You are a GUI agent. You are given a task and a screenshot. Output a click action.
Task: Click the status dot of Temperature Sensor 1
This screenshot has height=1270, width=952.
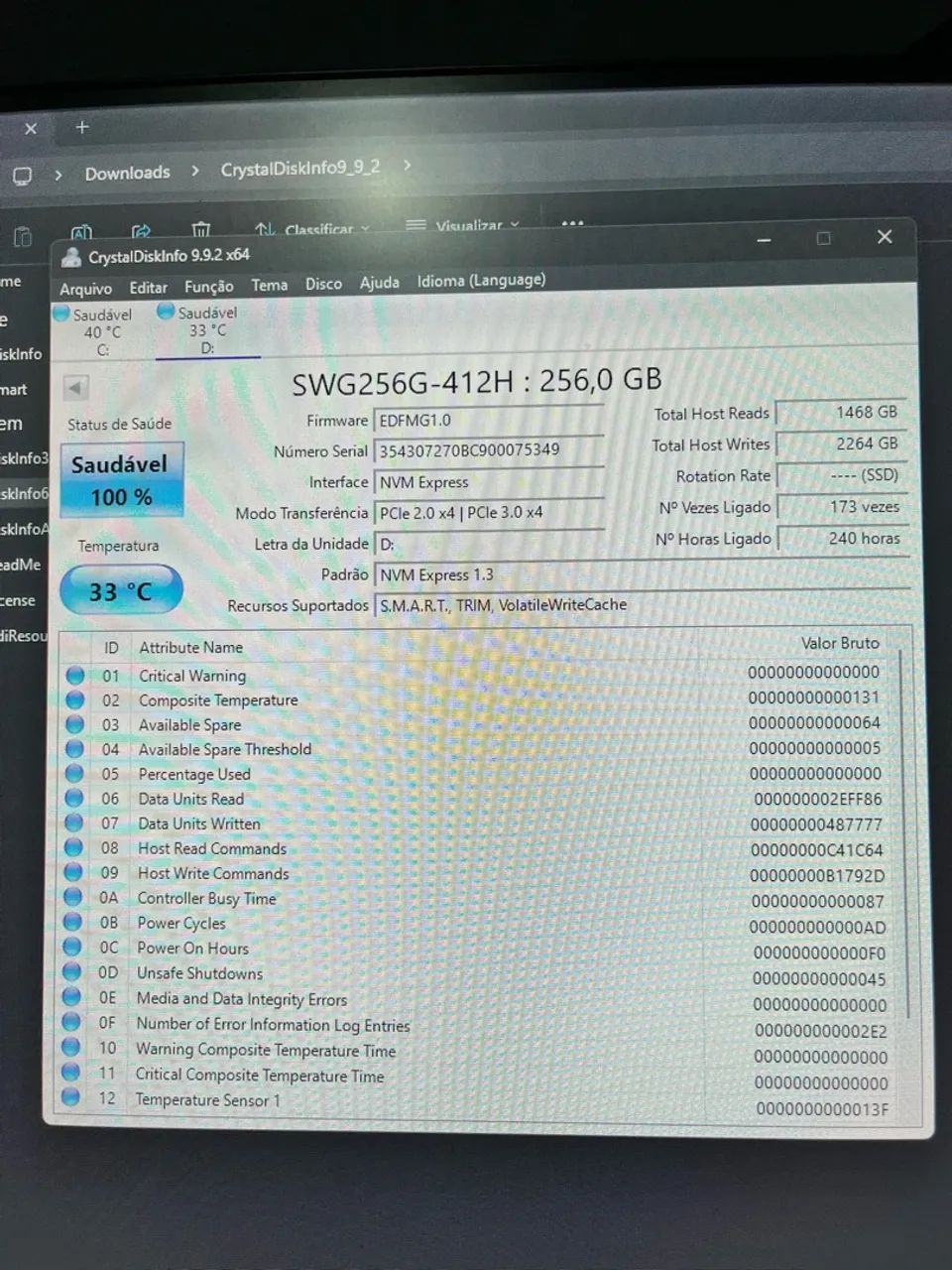(70, 1097)
